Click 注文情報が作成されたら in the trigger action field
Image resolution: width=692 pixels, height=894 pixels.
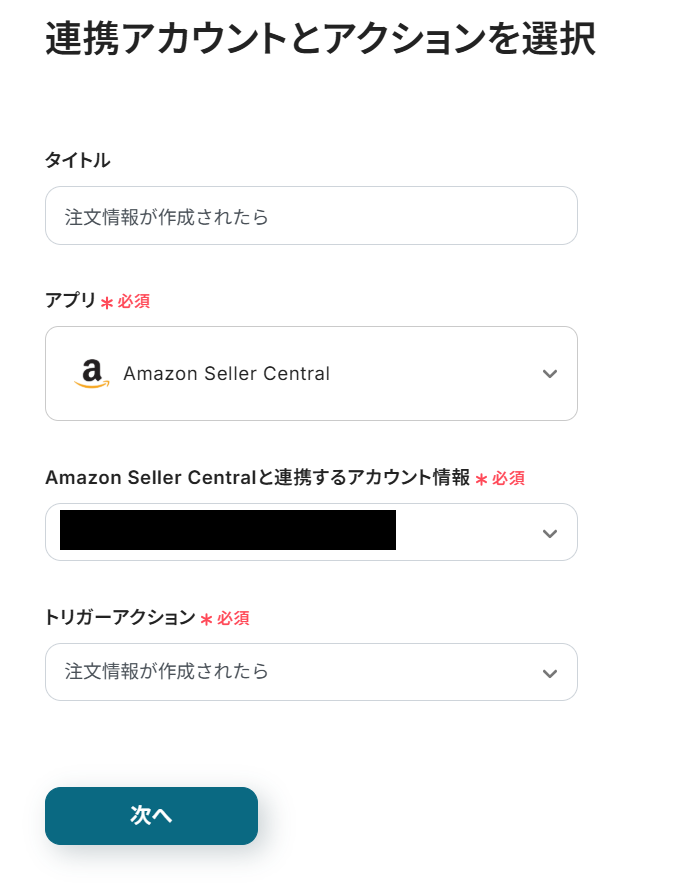(x=167, y=672)
